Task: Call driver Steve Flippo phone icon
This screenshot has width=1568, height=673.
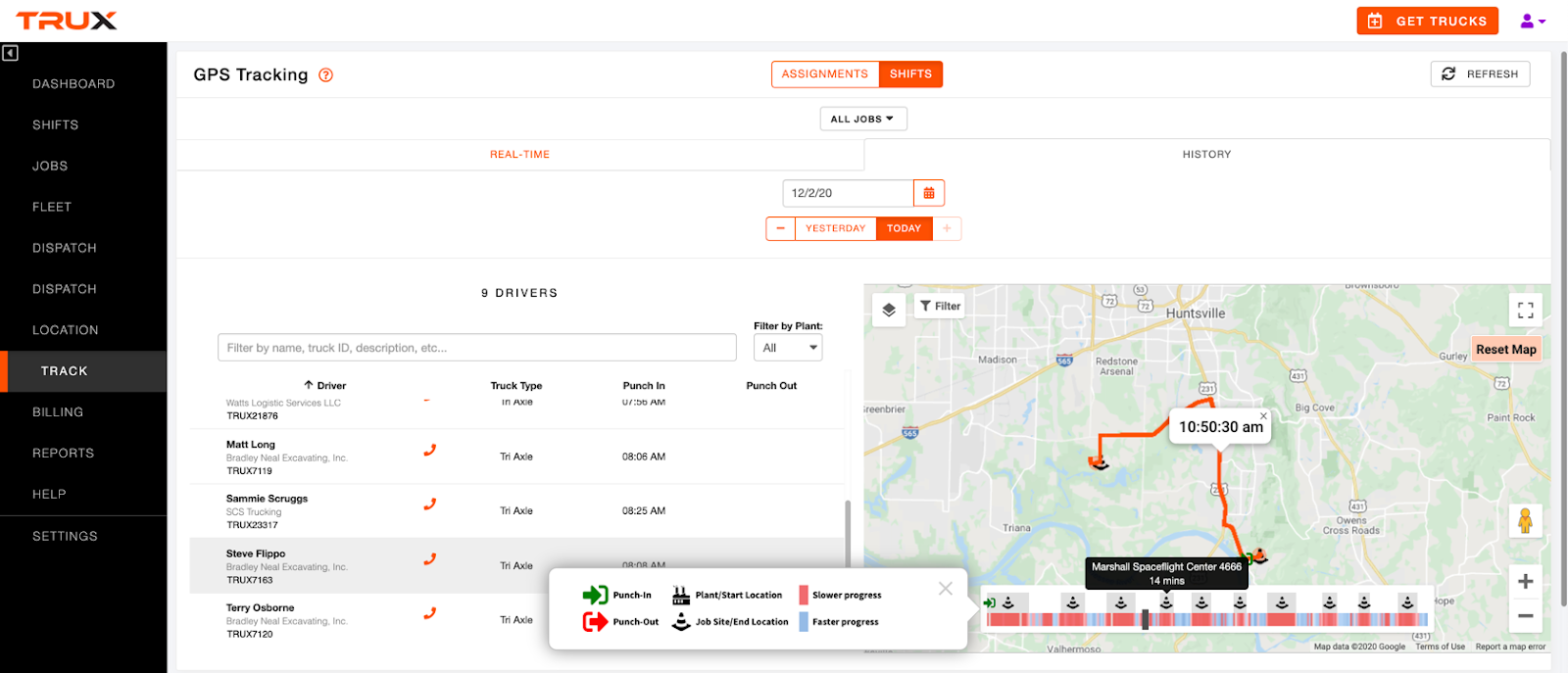Action: click(x=429, y=559)
